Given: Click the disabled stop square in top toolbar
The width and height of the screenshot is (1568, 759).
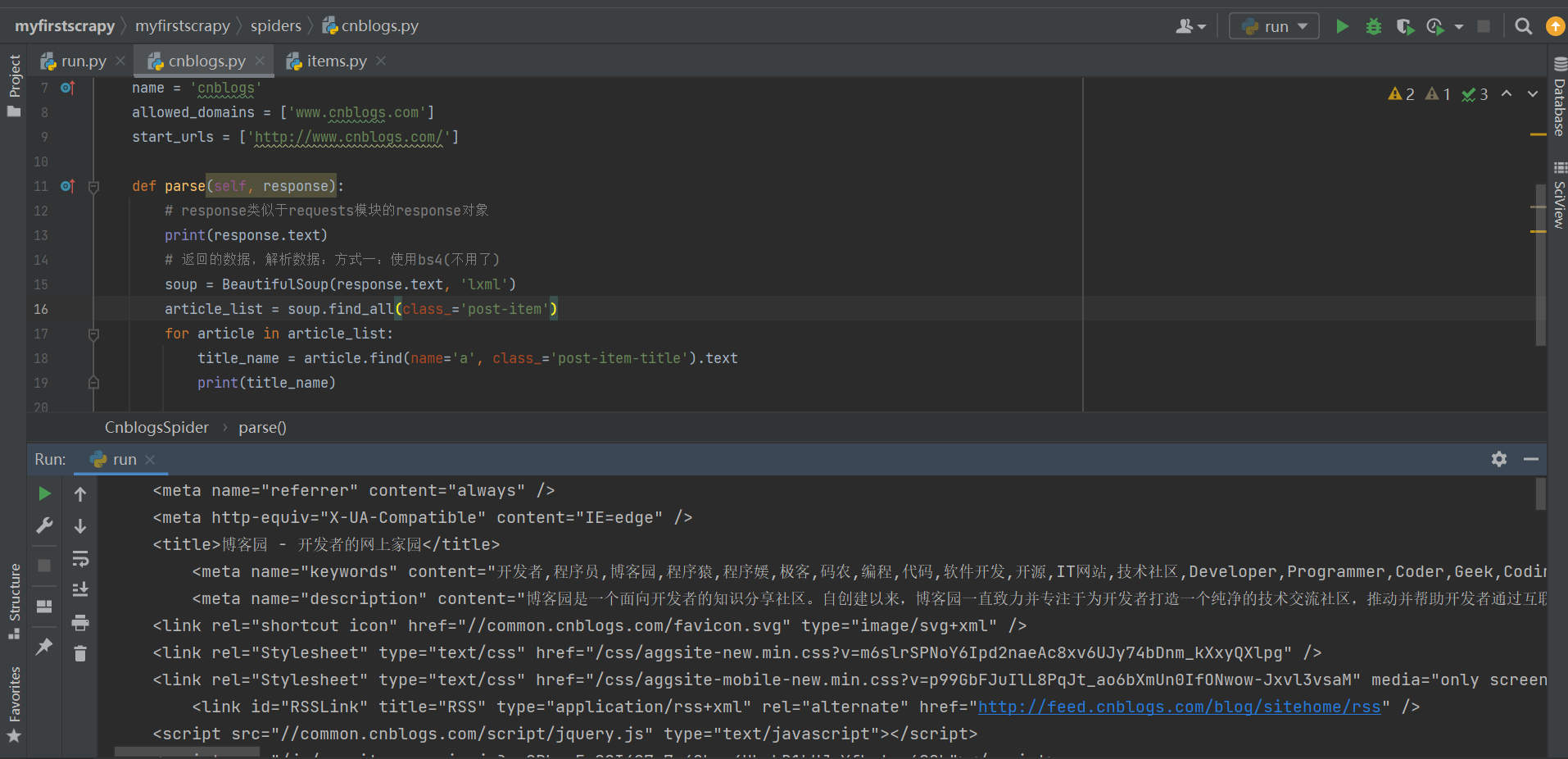Looking at the screenshot, I should (x=1484, y=26).
